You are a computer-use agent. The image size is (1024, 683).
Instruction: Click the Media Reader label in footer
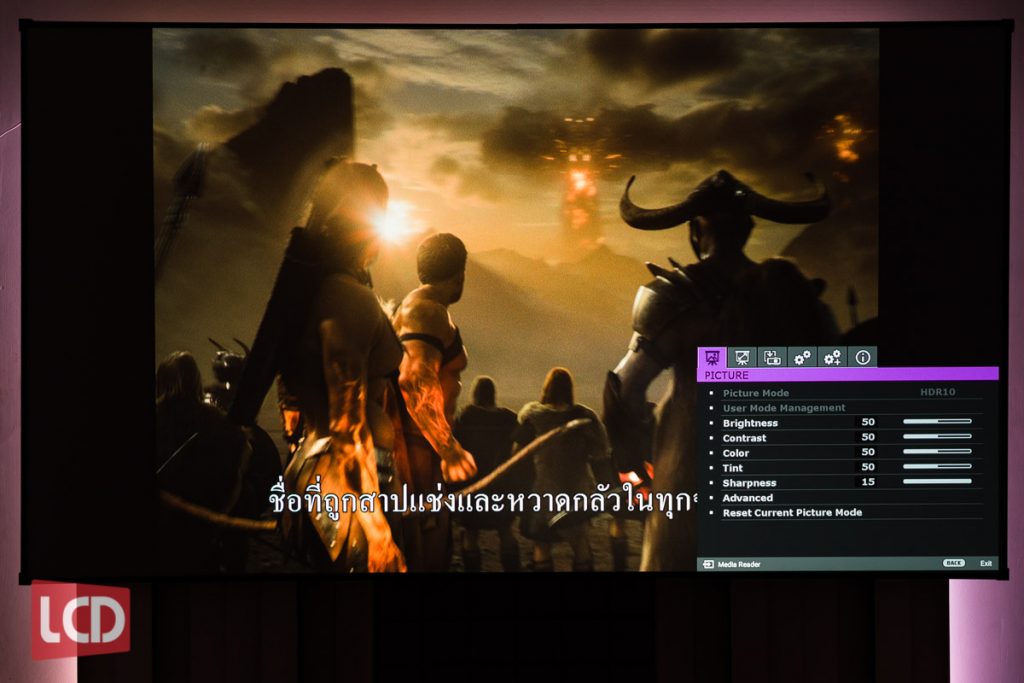coord(739,564)
